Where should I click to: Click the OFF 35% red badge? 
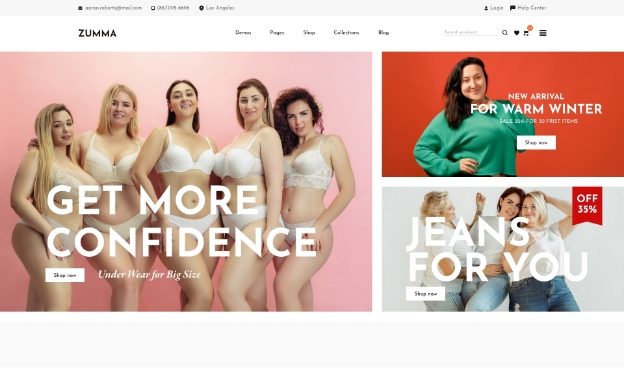point(587,204)
